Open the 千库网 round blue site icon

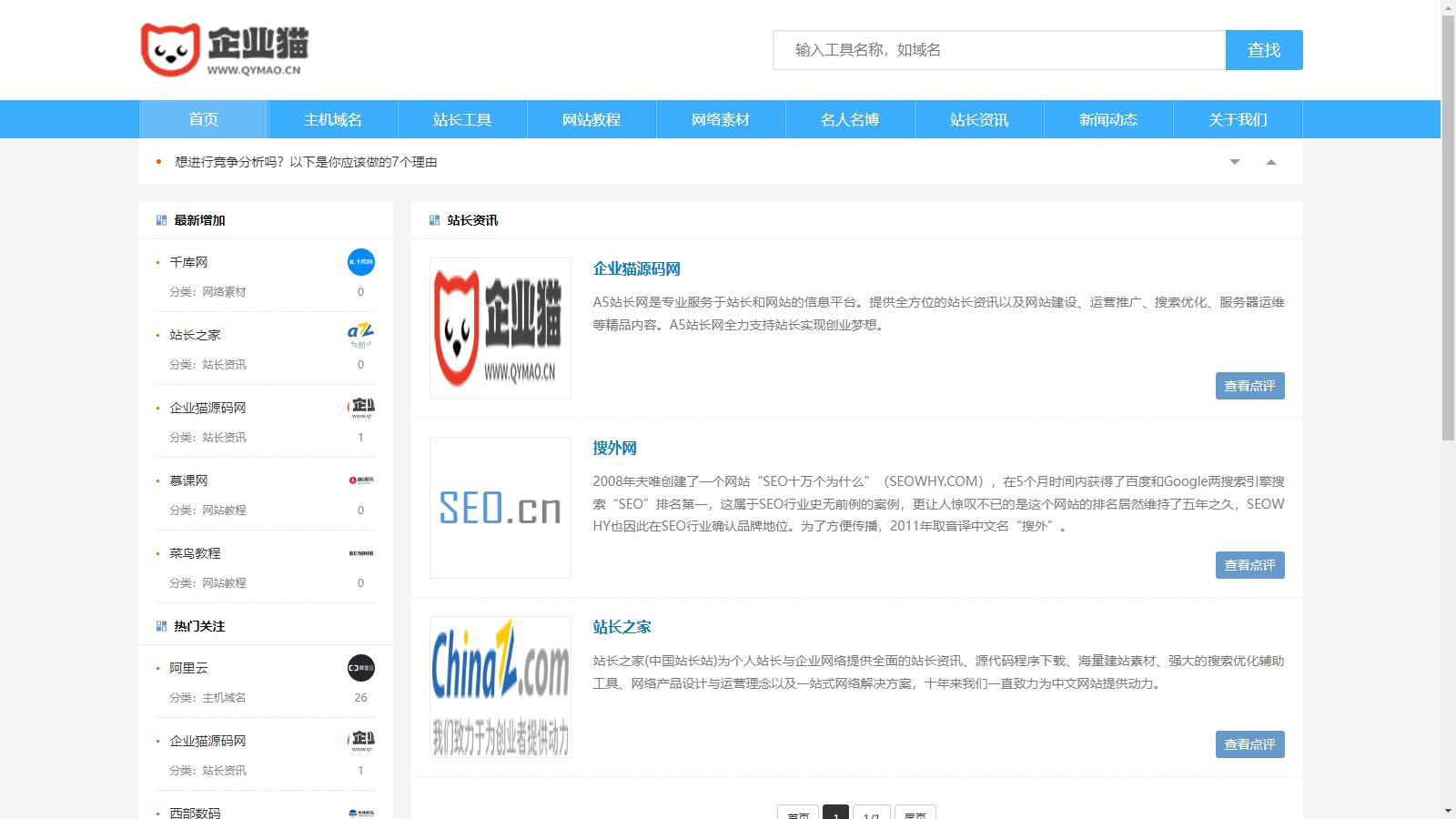click(x=361, y=262)
